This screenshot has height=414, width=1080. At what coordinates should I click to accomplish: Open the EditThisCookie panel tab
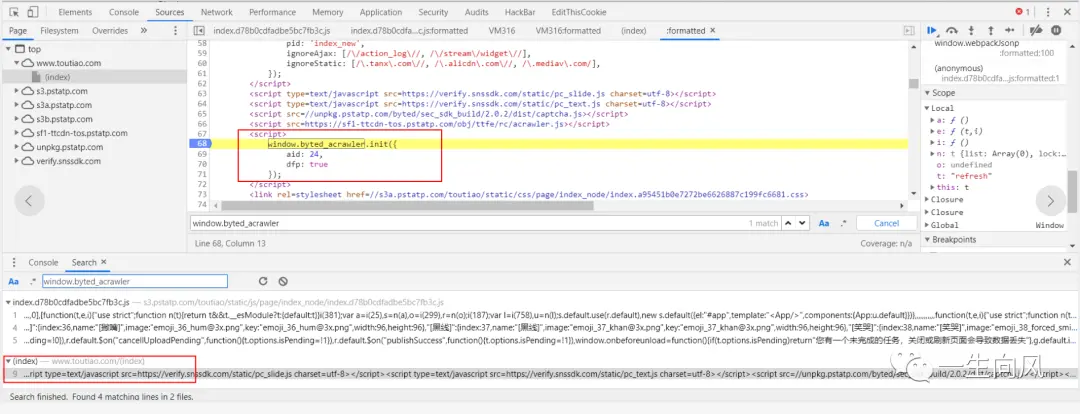pos(577,12)
